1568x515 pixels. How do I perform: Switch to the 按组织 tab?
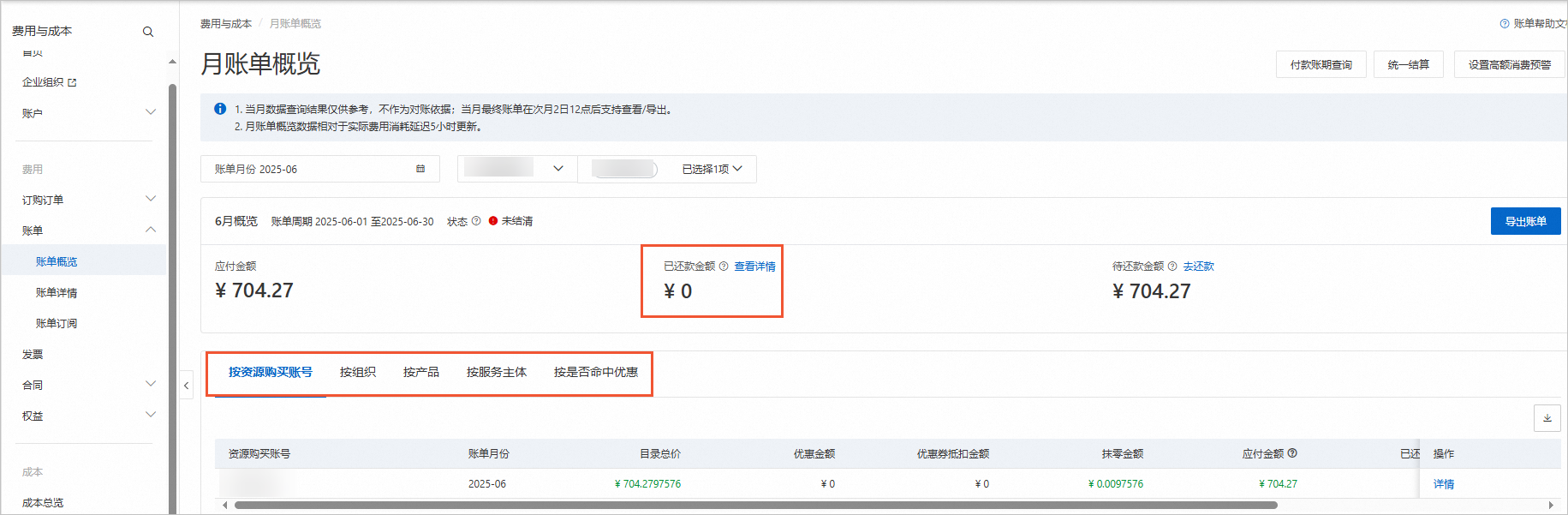pos(358,372)
